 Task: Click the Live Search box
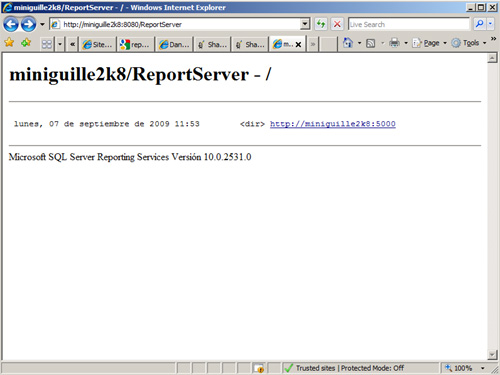409,24
